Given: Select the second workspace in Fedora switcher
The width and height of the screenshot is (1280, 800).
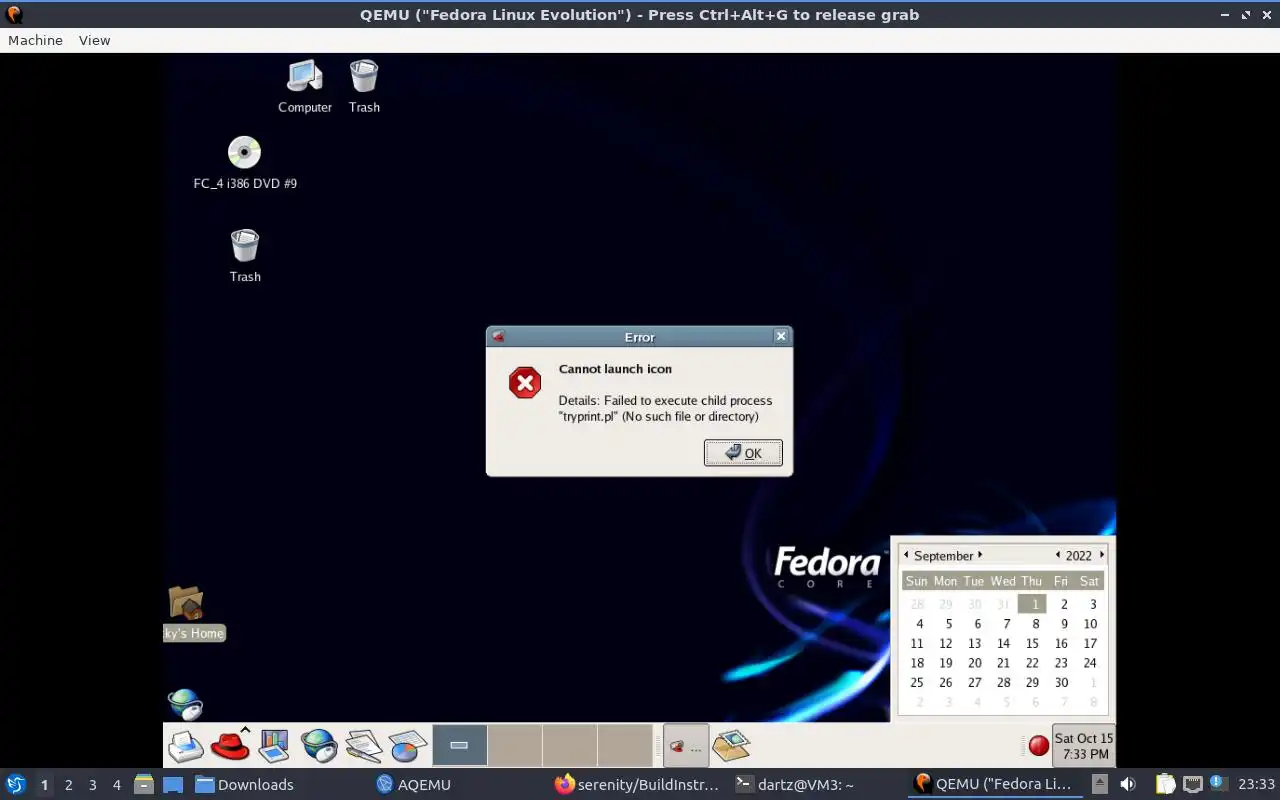Looking at the screenshot, I should (x=515, y=746).
